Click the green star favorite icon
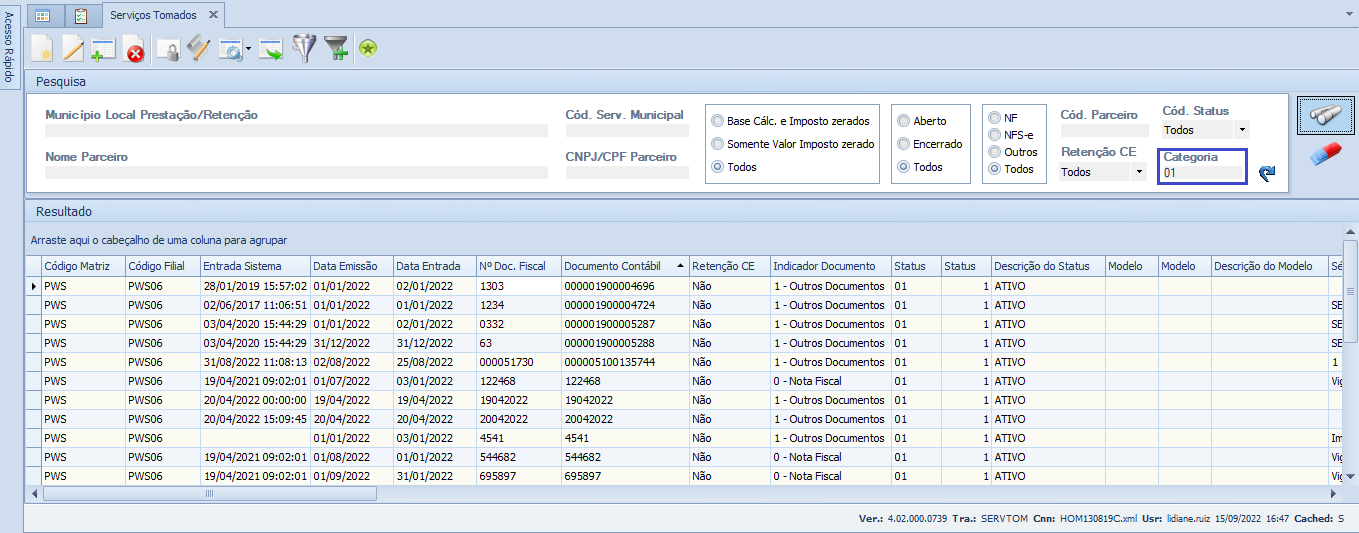Image resolution: width=1359 pixels, height=533 pixels. coord(368,48)
